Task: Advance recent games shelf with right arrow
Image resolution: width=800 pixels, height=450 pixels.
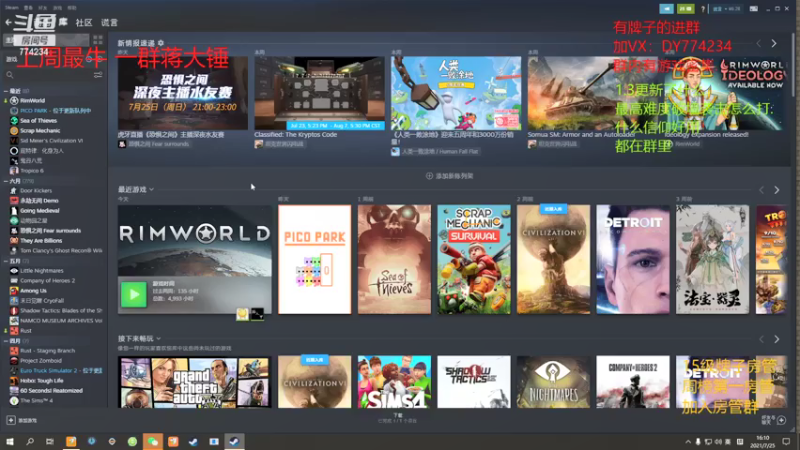Action: [x=777, y=190]
